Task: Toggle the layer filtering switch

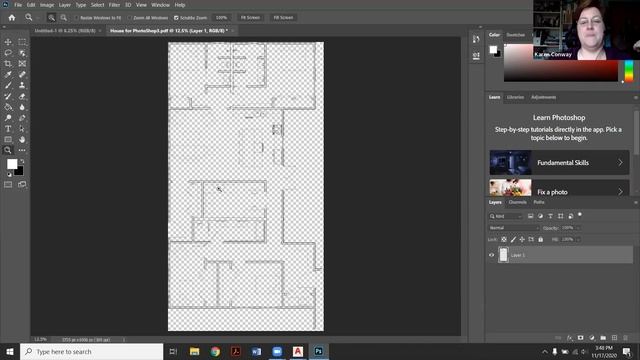Action: click(580, 215)
